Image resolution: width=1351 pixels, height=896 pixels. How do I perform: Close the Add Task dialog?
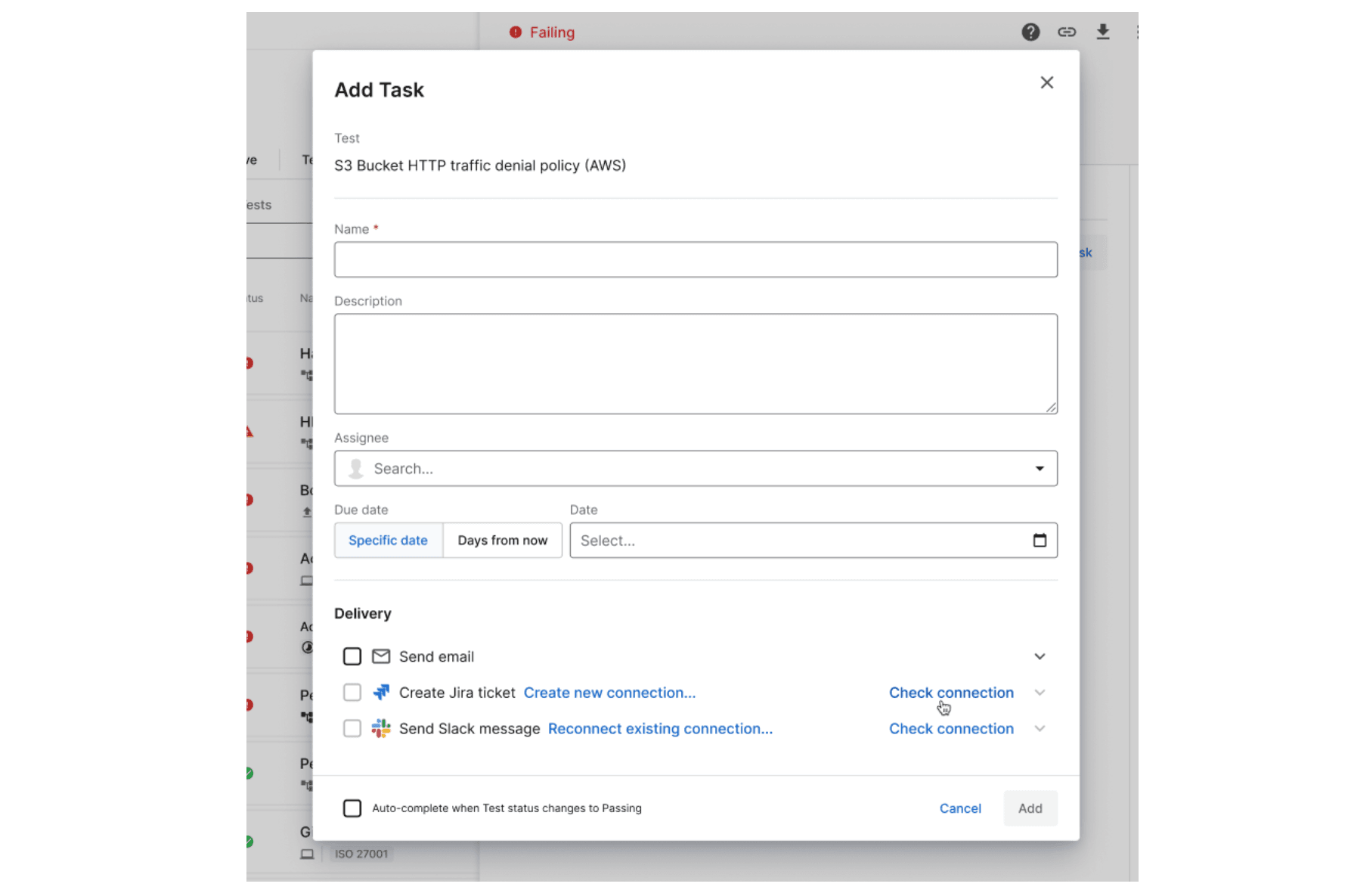pos(1046,82)
